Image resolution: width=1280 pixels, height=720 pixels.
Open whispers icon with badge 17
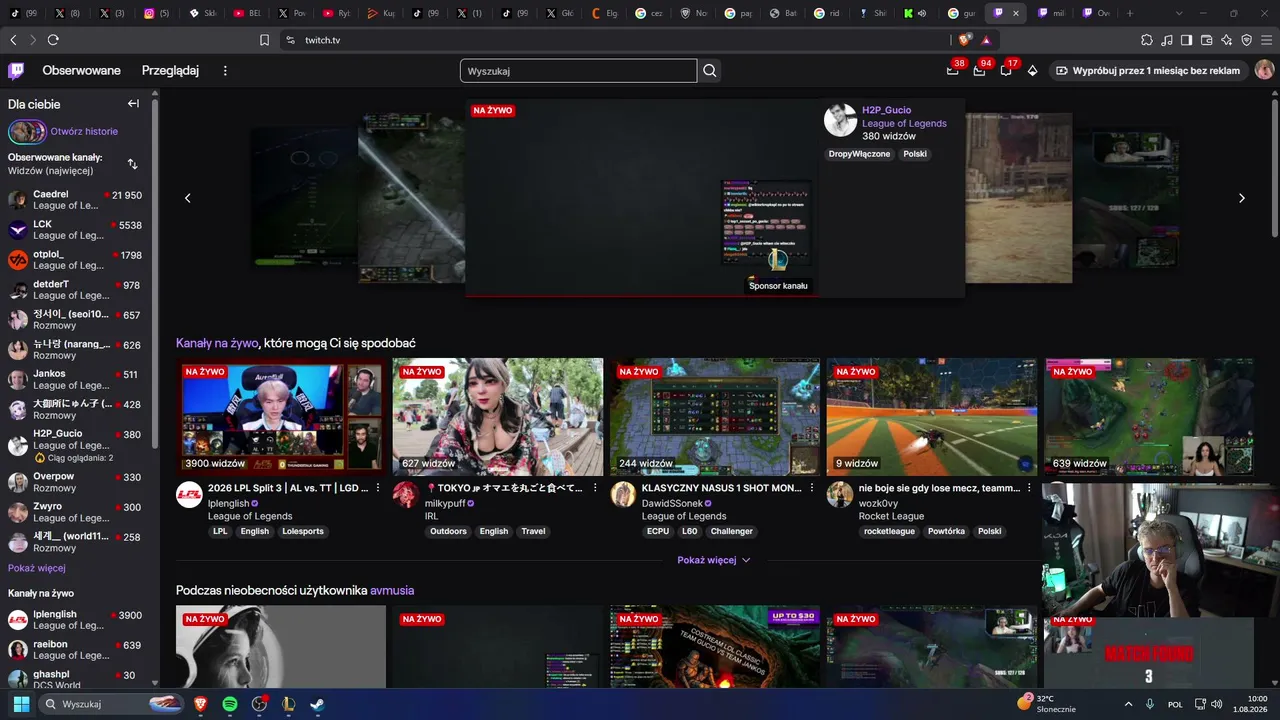tap(1006, 71)
